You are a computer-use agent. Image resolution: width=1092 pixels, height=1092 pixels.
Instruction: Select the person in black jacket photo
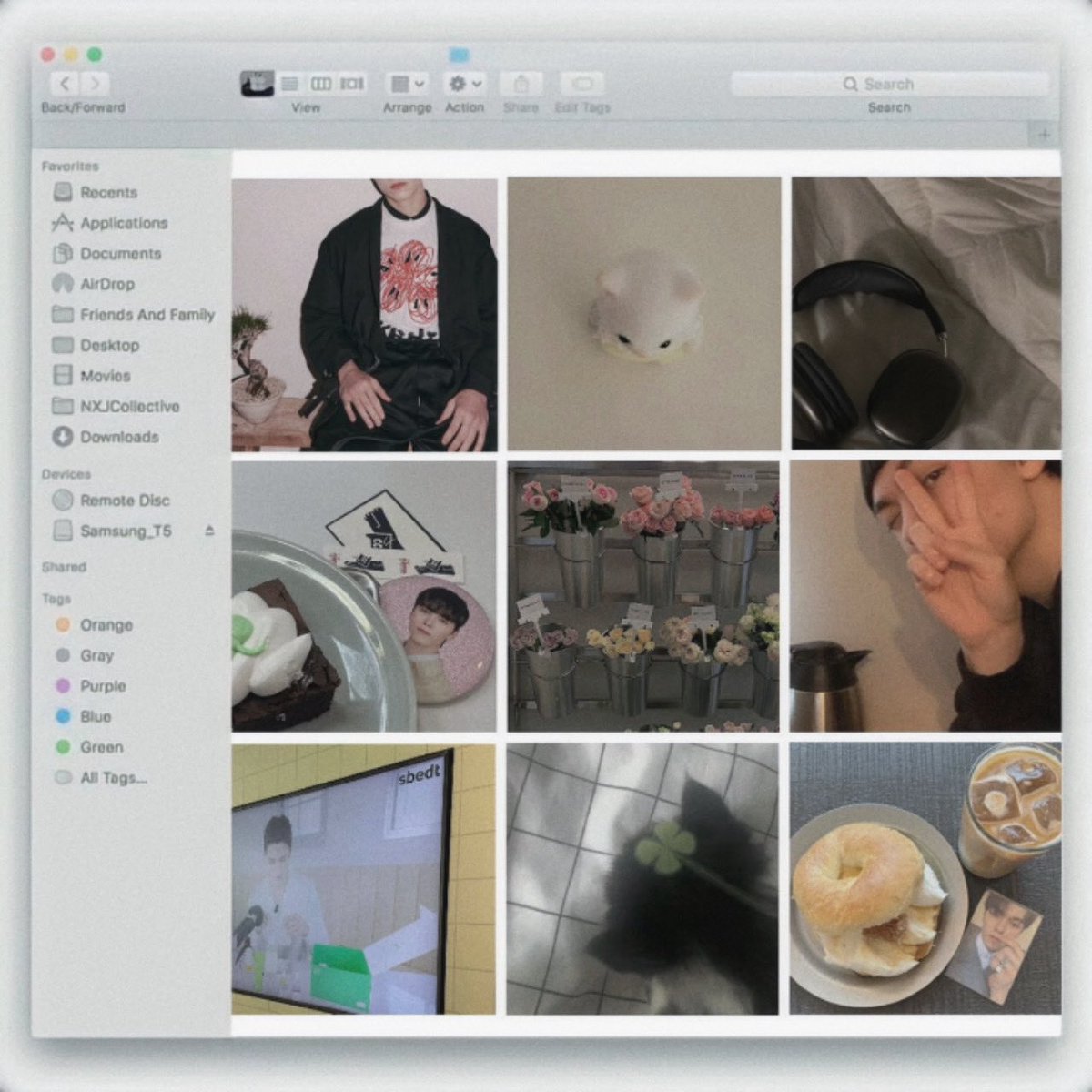[x=365, y=315]
